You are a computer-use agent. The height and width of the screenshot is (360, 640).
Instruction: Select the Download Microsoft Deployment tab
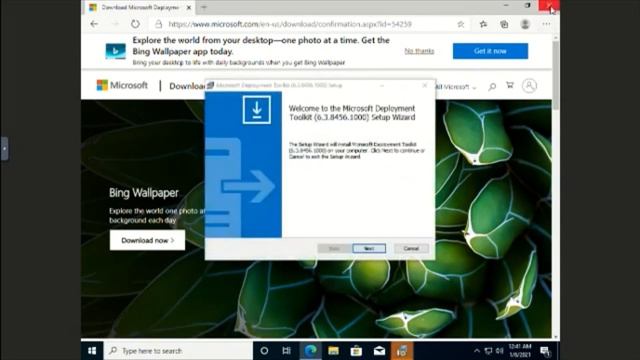click(x=139, y=7)
